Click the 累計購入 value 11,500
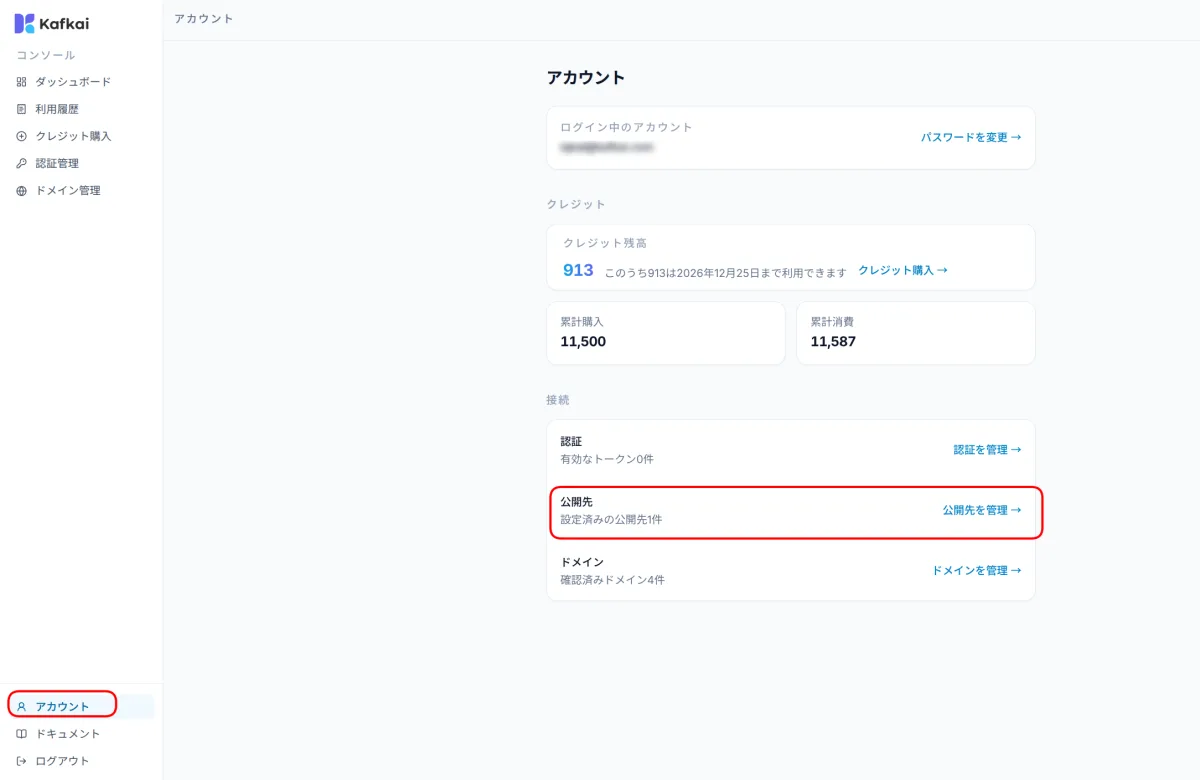Image resolution: width=1200 pixels, height=780 pixels. pos(583,341)
